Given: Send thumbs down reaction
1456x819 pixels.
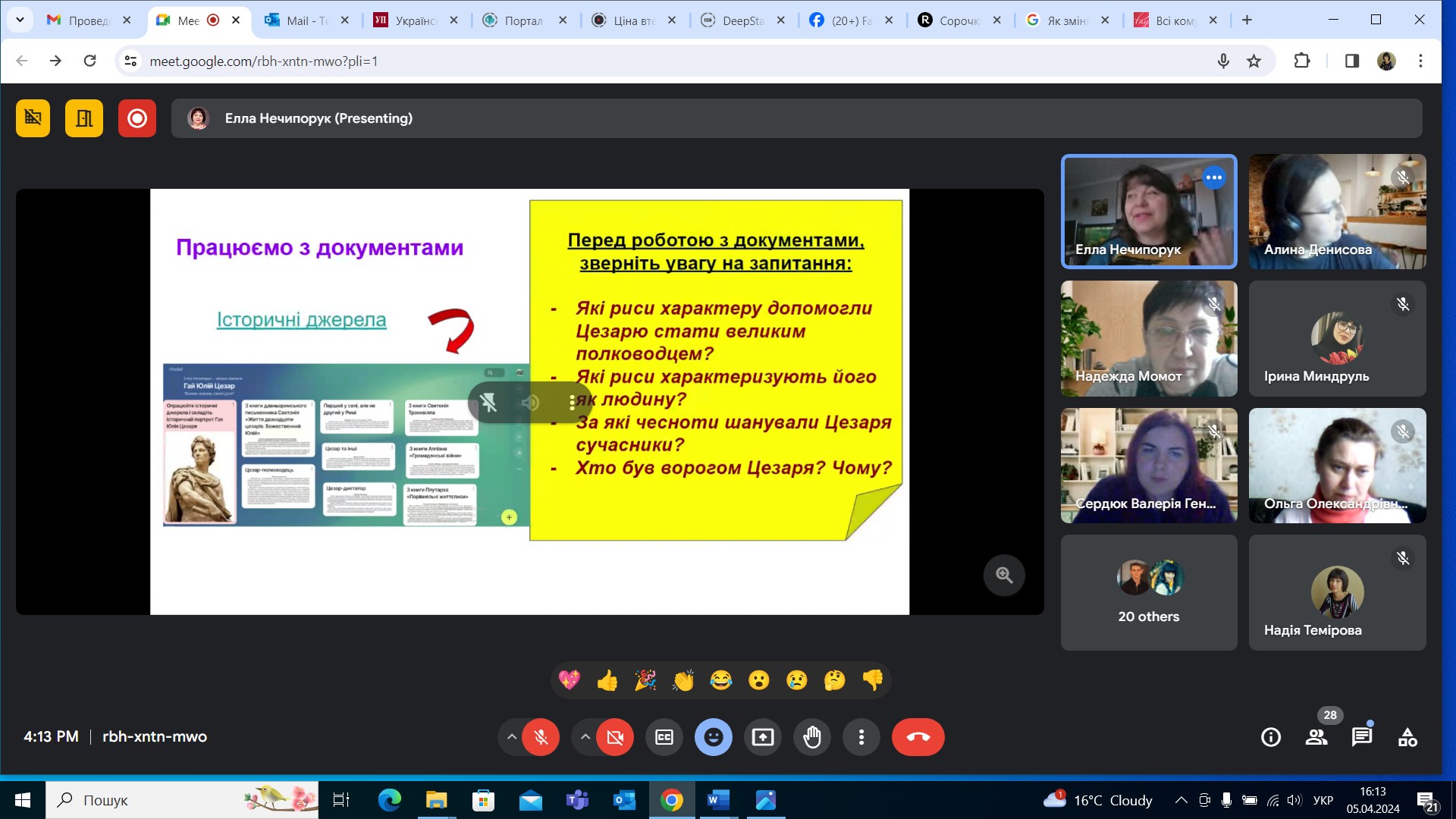Looking at the screenshot, I should tap(873, 680).
